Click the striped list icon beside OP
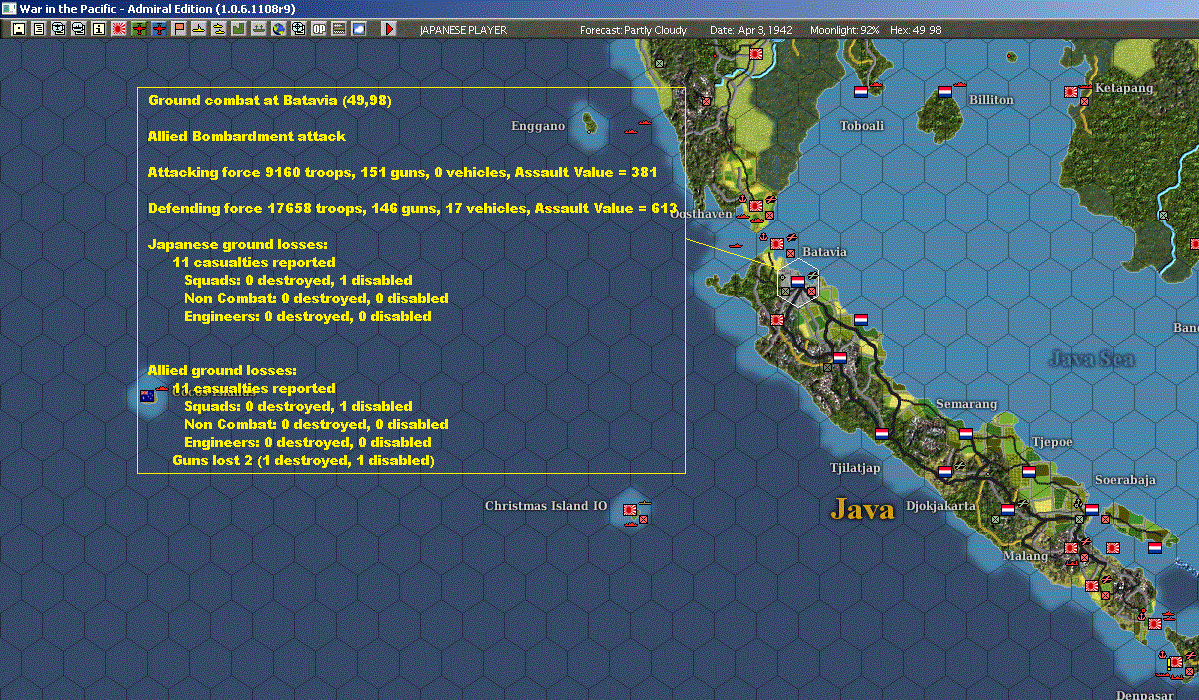This screenshot has height=700, width=1199. pyautogui.click(x=339, y=29)
